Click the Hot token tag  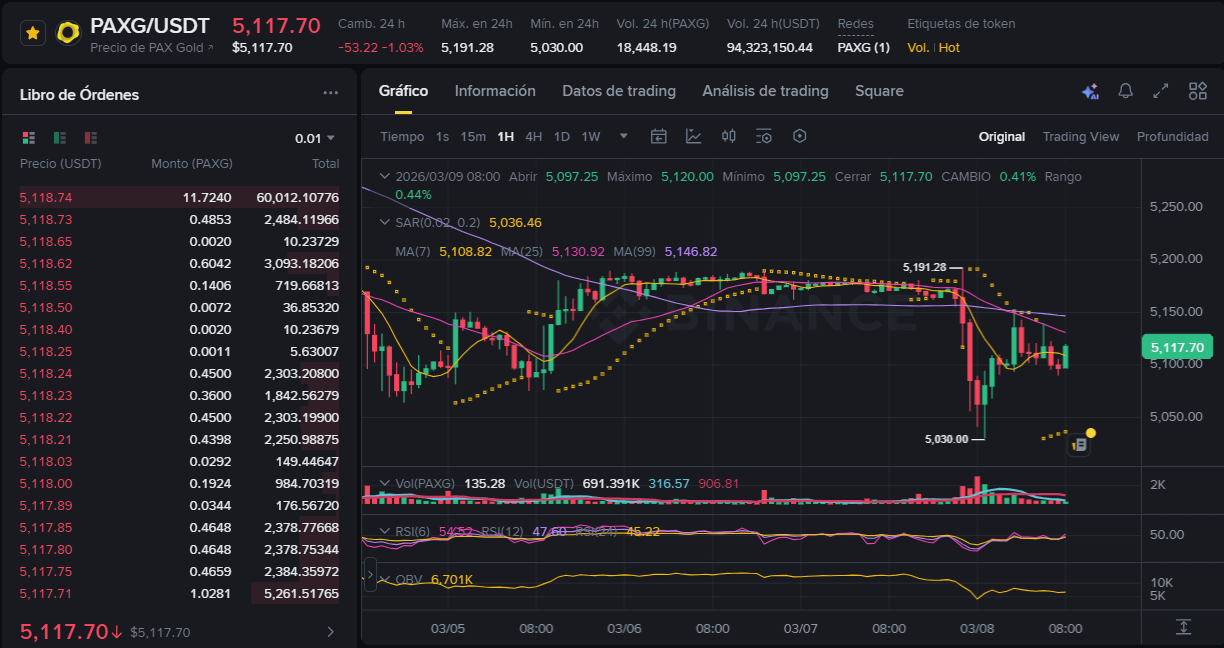click(x=949, y=47)
